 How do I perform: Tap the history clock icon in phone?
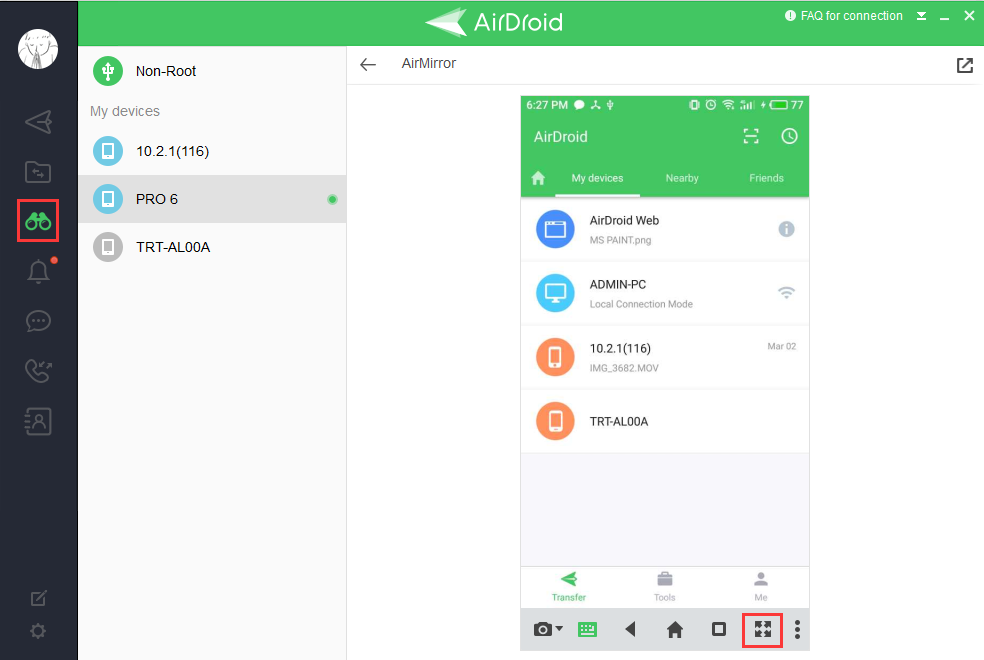[789, 136]
